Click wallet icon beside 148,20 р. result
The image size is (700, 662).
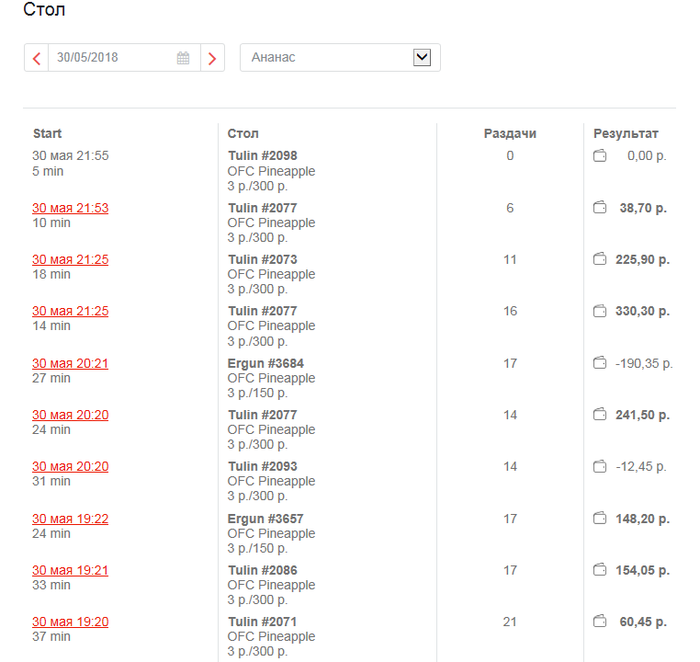(x=600, y=518)
